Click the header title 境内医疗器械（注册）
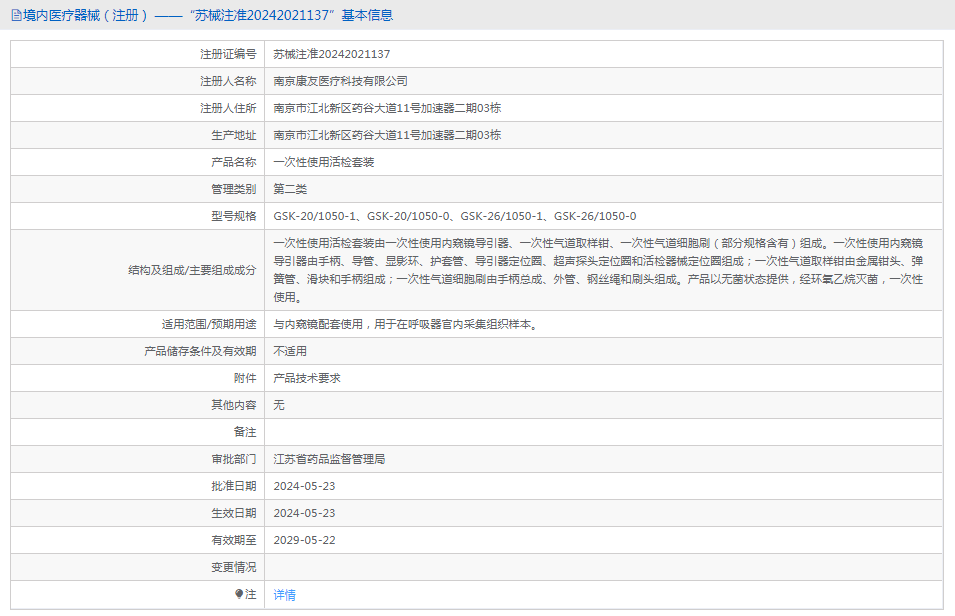 [85, 15]
